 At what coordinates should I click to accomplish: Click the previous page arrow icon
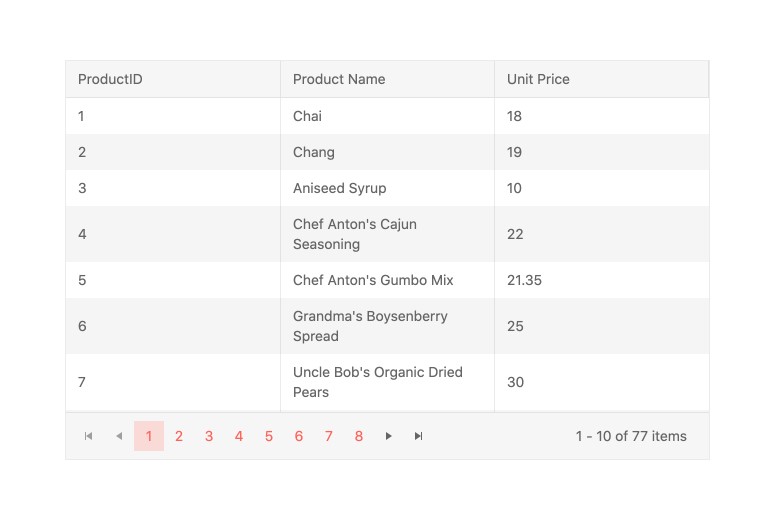click(119, 436)
